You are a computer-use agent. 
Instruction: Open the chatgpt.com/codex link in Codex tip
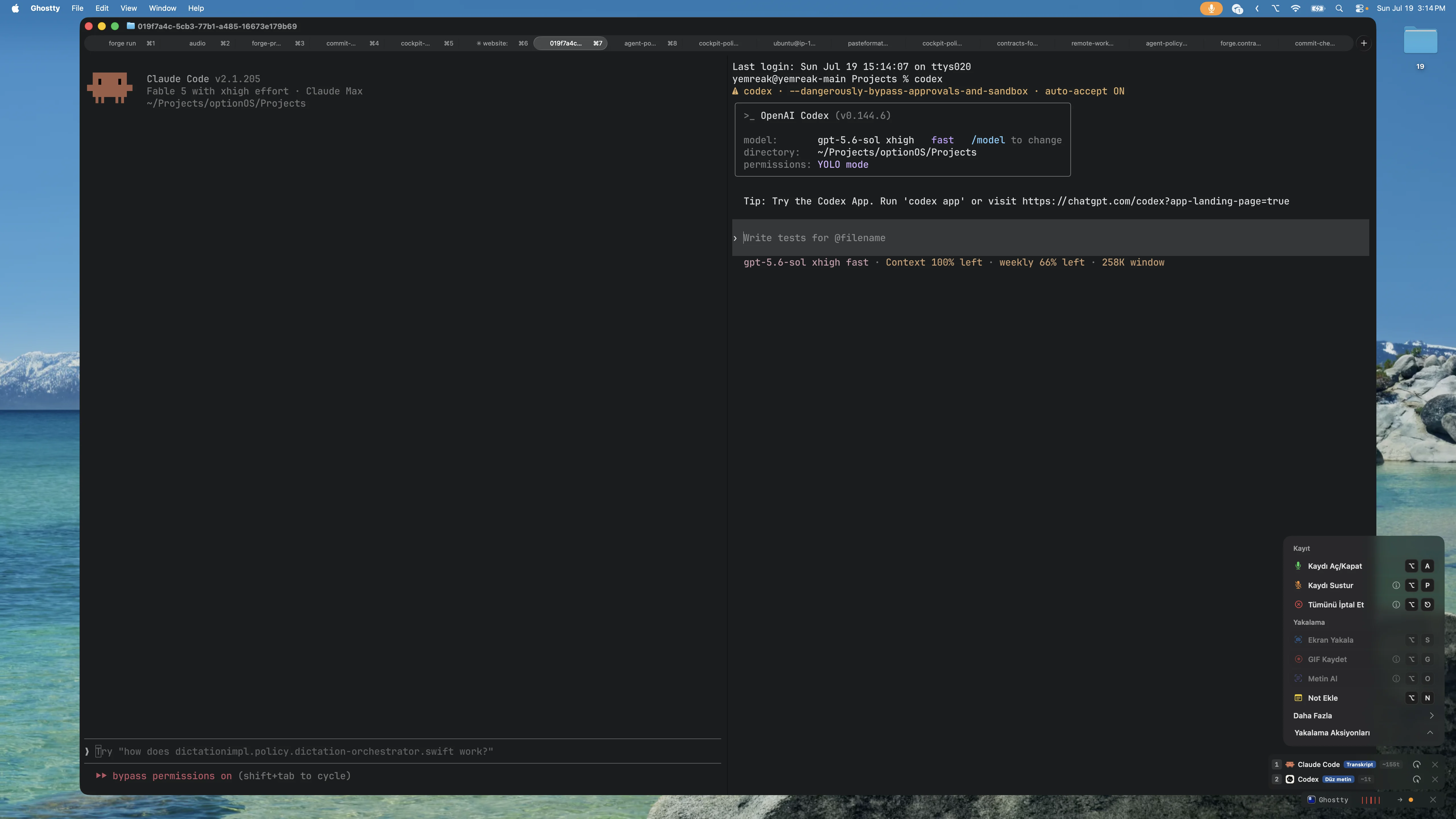point(1155,201)
